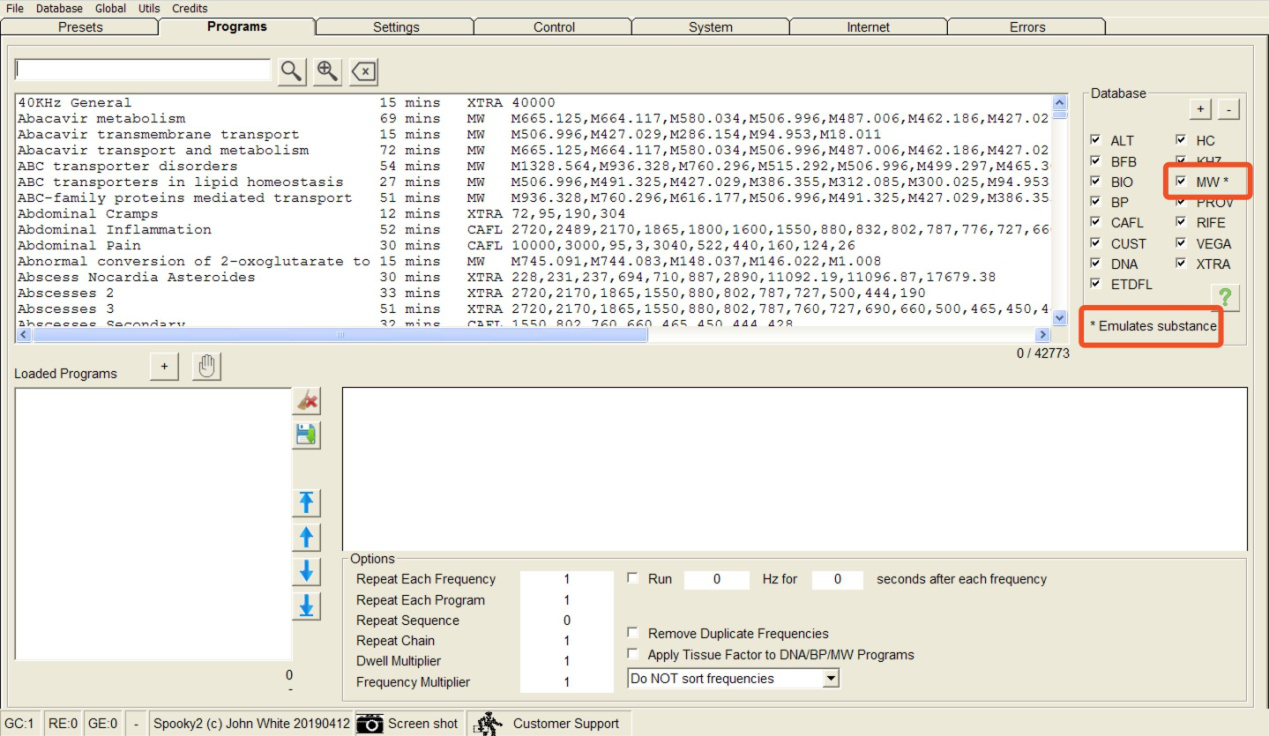
Task: Click the program list horizontal scrollbar thumb
Action: pyautogui.click(x=340, y=335)
